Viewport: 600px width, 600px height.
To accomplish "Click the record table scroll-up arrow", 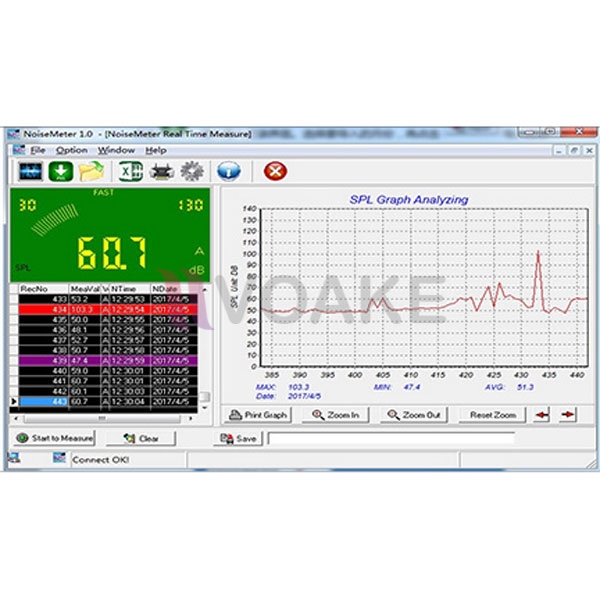I will click(x=205, y=289).
